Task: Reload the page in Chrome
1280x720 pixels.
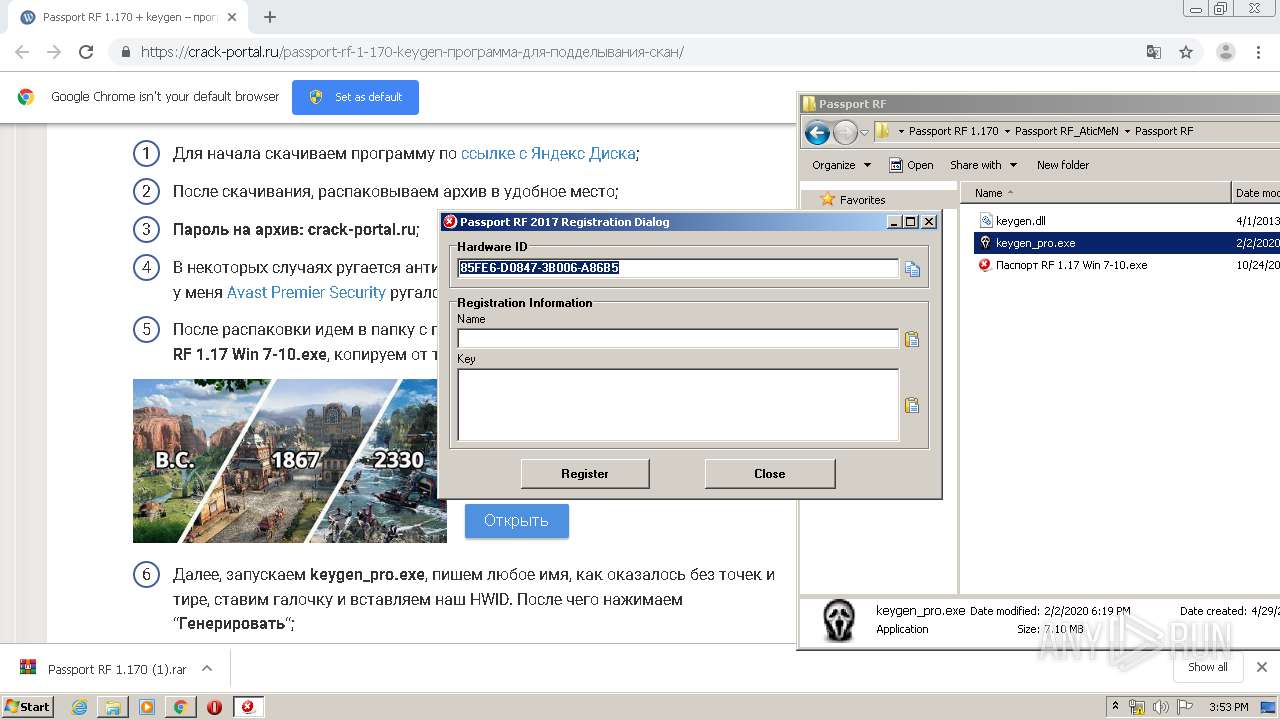Action: 86,52
